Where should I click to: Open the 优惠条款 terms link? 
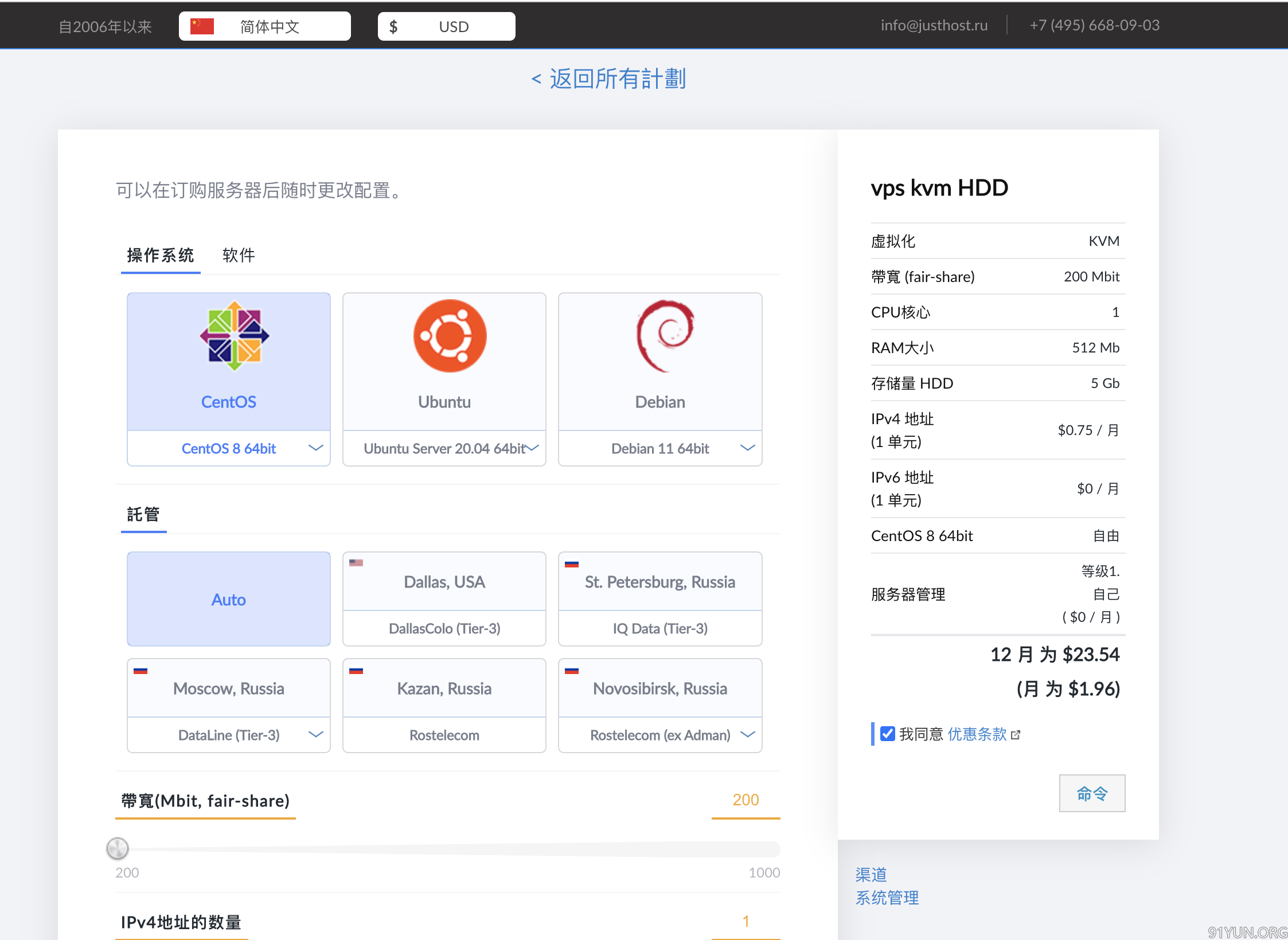977,734
